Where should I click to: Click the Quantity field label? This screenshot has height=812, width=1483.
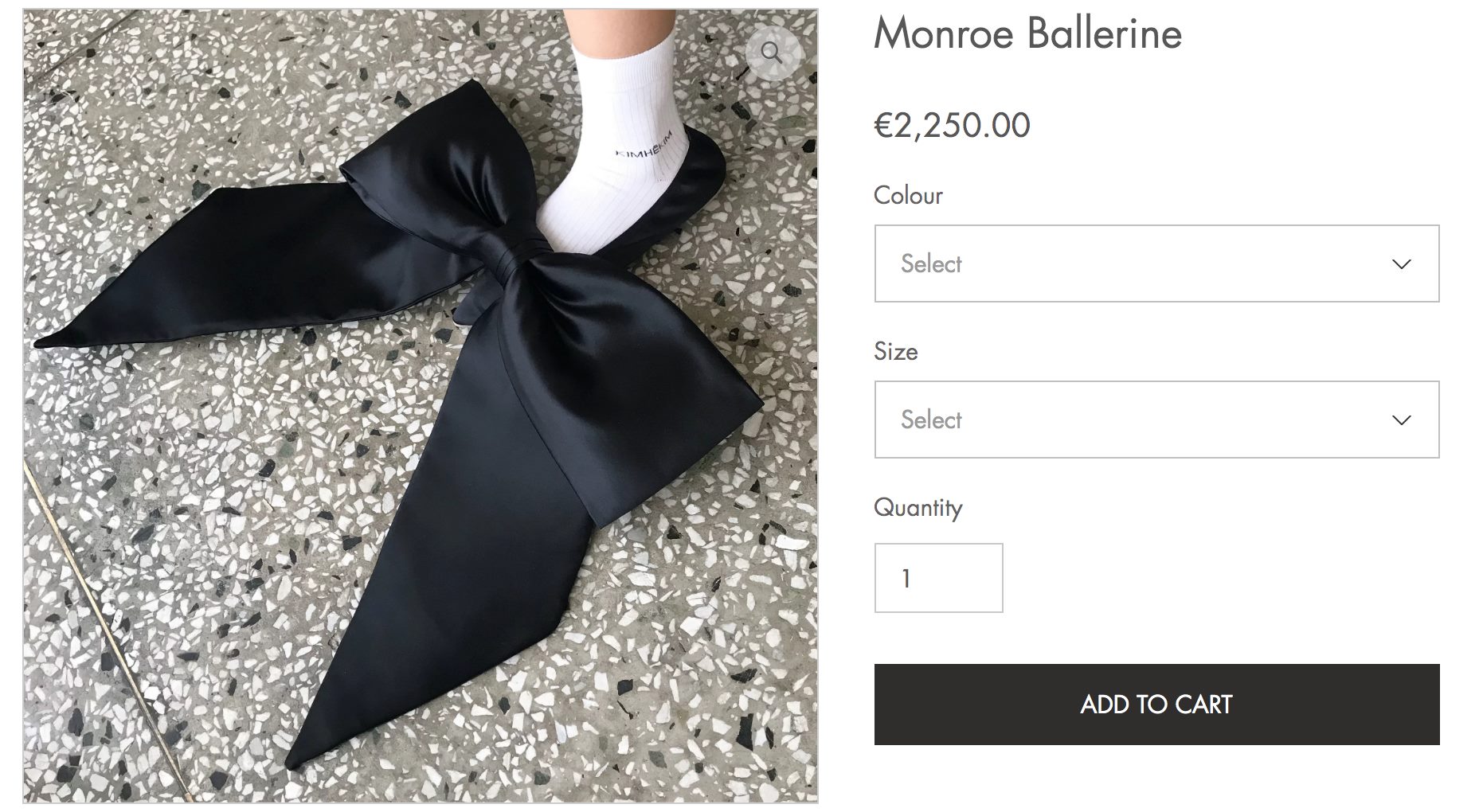tap(918, 508)
